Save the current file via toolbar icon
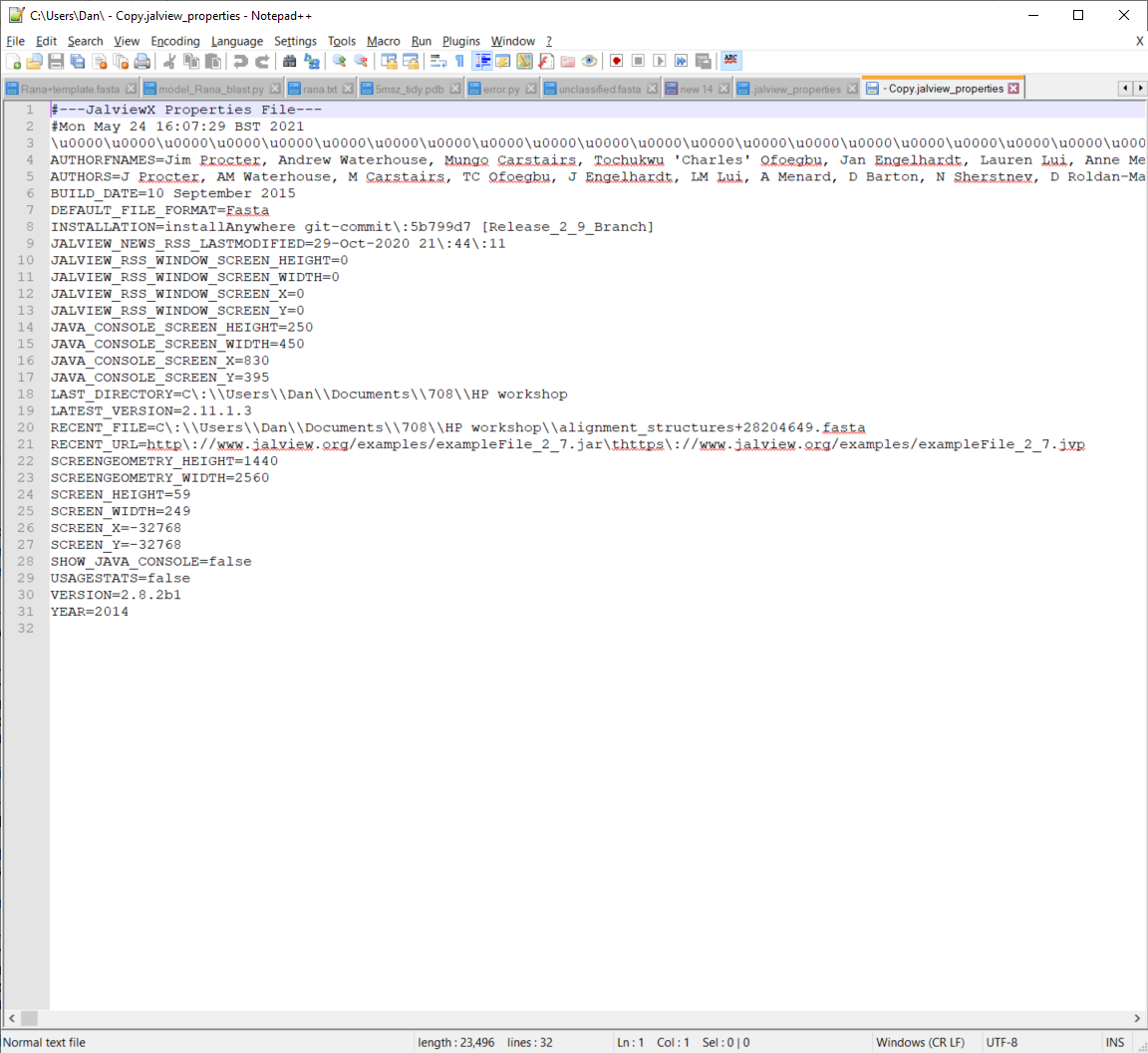1148x1053 pixels. (x=56, y=62)
